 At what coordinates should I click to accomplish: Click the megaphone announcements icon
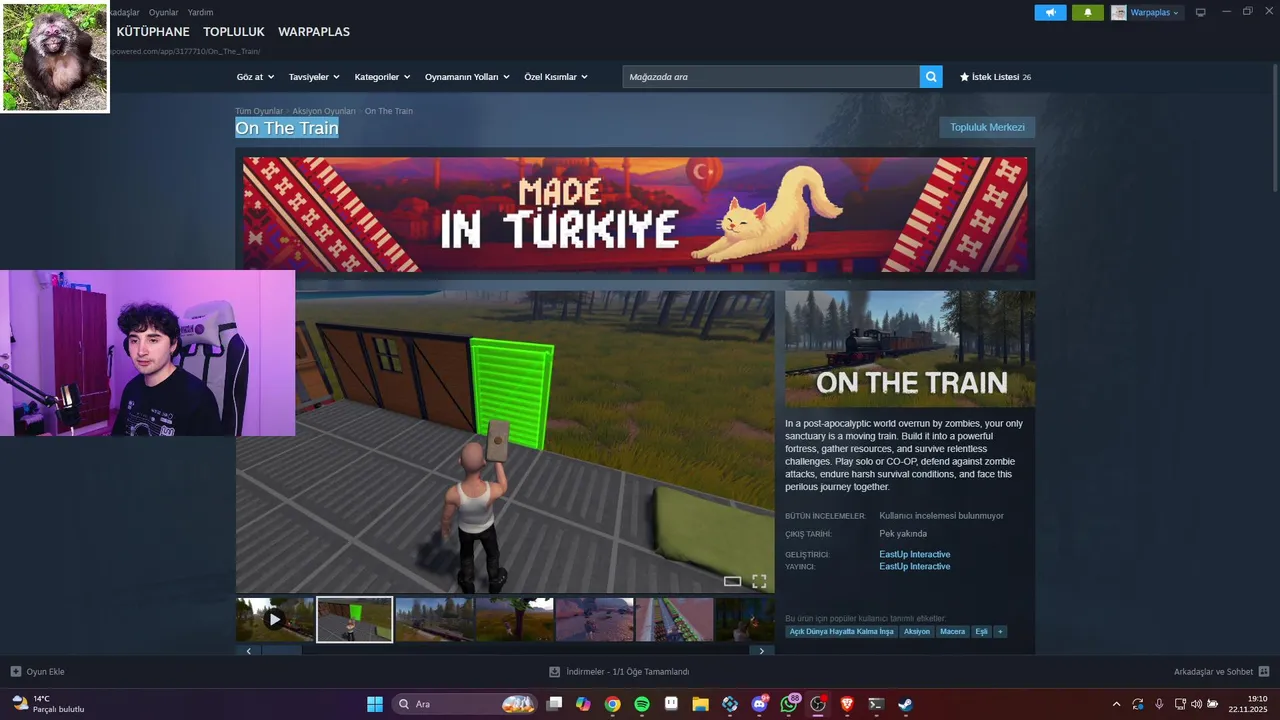pyautogui.click(x=1050, y=13)
